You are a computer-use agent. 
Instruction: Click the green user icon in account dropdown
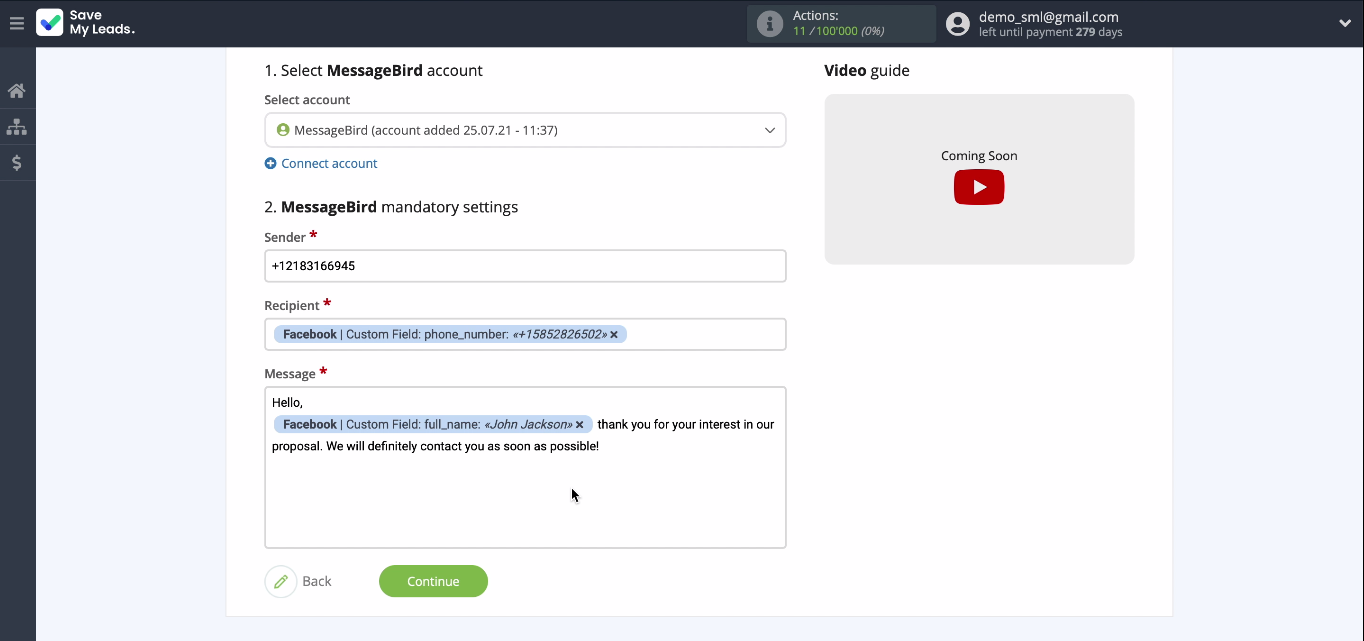(283, 130)
